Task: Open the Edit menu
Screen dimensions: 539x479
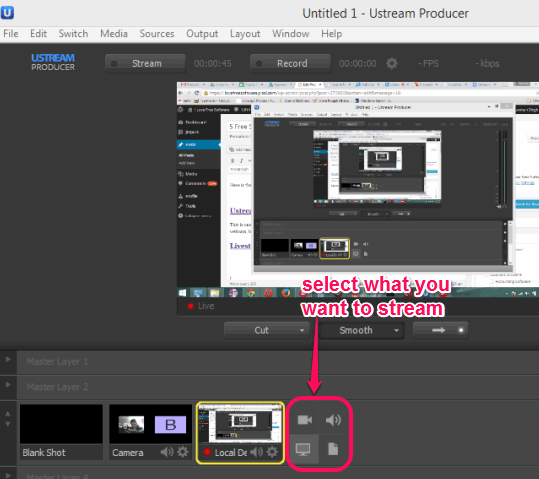Action: [x=38, y=34]
